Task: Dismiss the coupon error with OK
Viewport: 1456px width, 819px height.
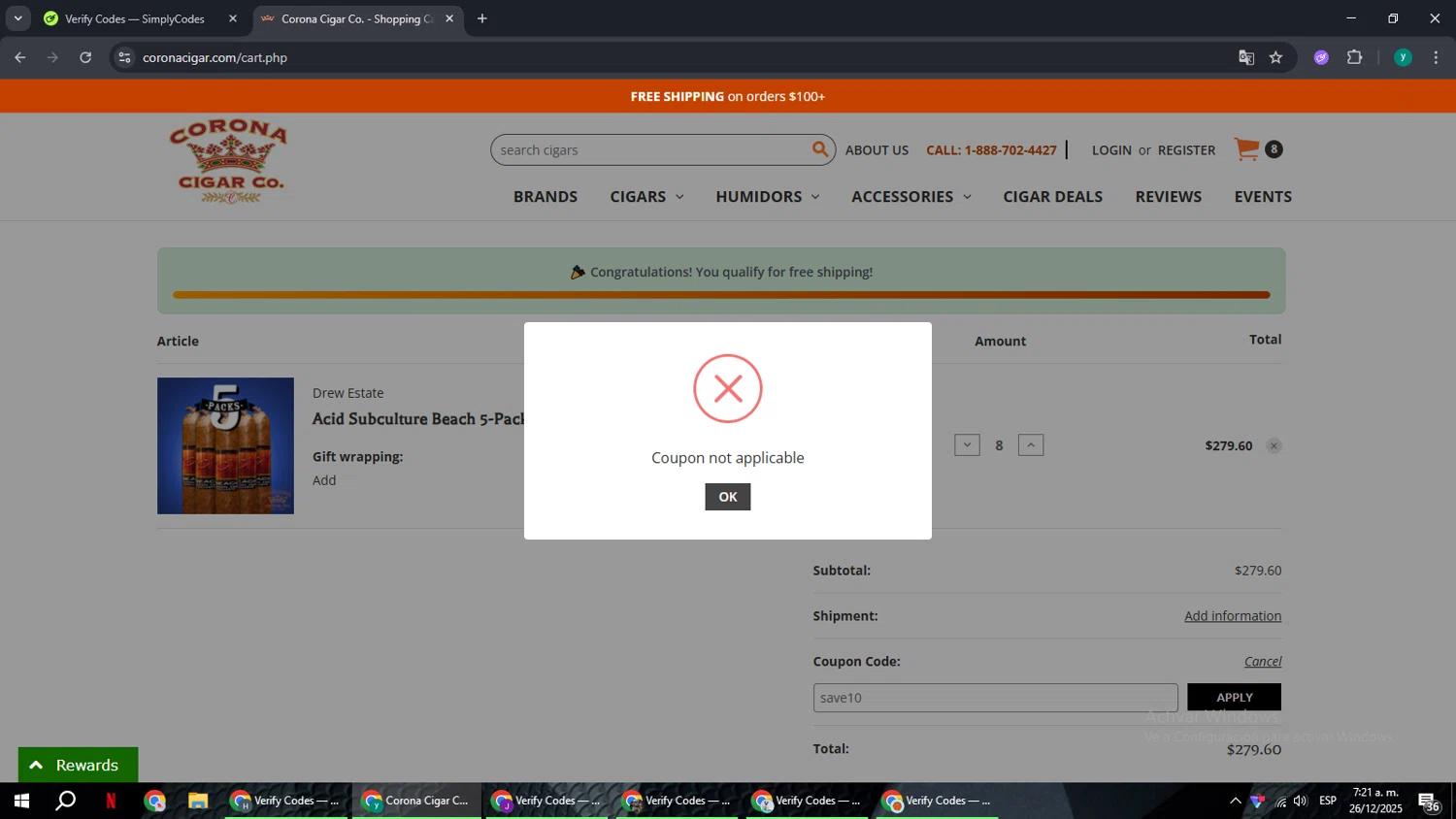Action: [727, 497]
